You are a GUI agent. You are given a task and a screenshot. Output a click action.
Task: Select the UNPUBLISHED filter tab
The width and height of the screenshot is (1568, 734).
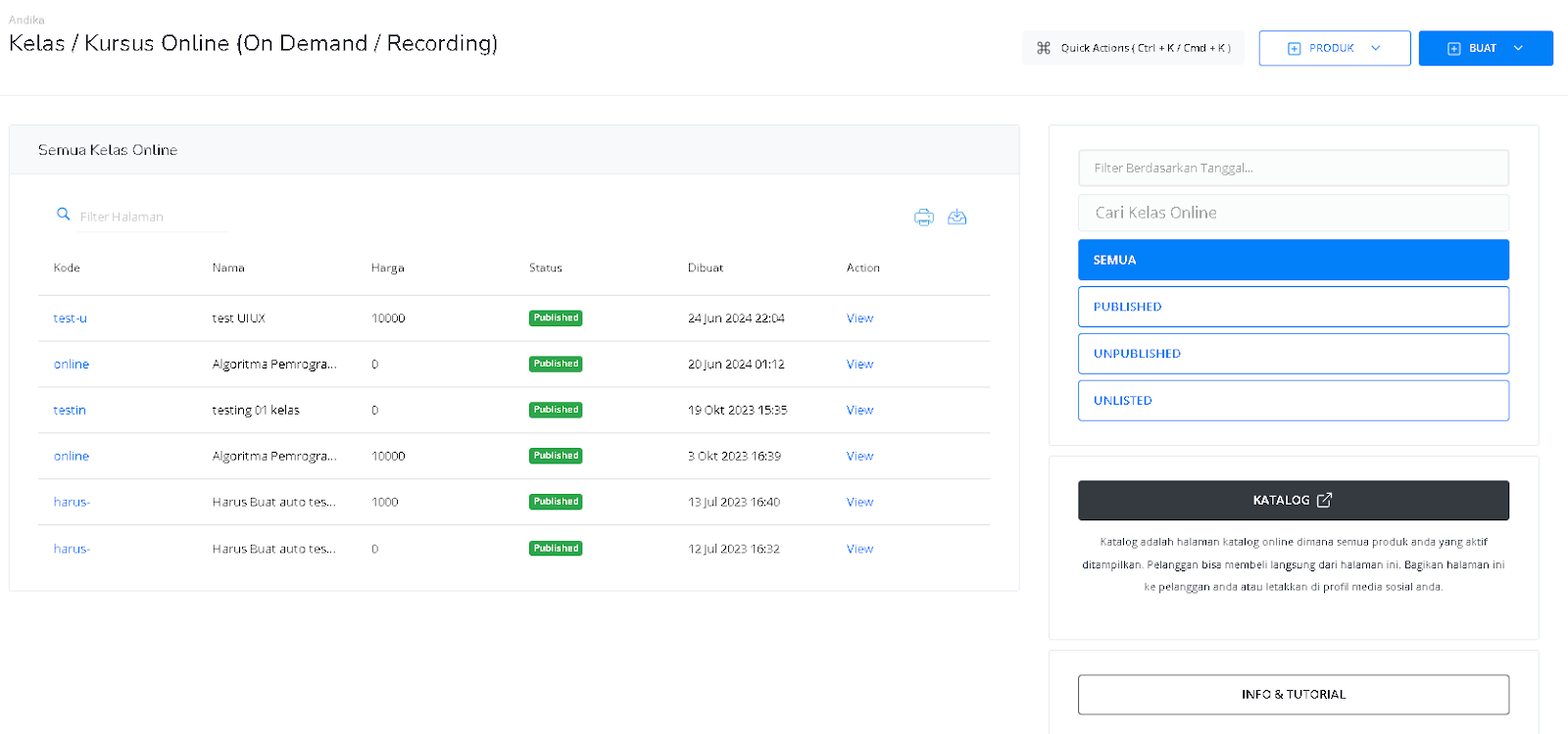pyautogui.click(x=1294, y=354)
